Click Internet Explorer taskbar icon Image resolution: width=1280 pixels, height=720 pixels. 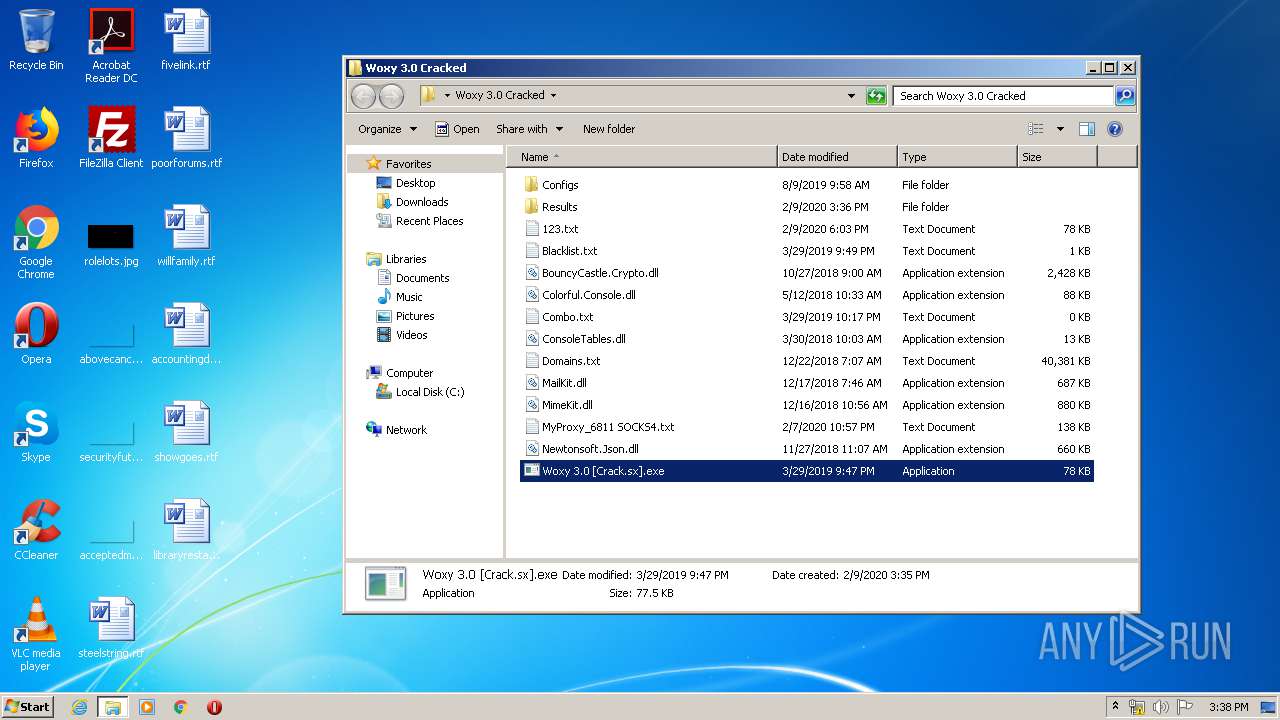80,707
